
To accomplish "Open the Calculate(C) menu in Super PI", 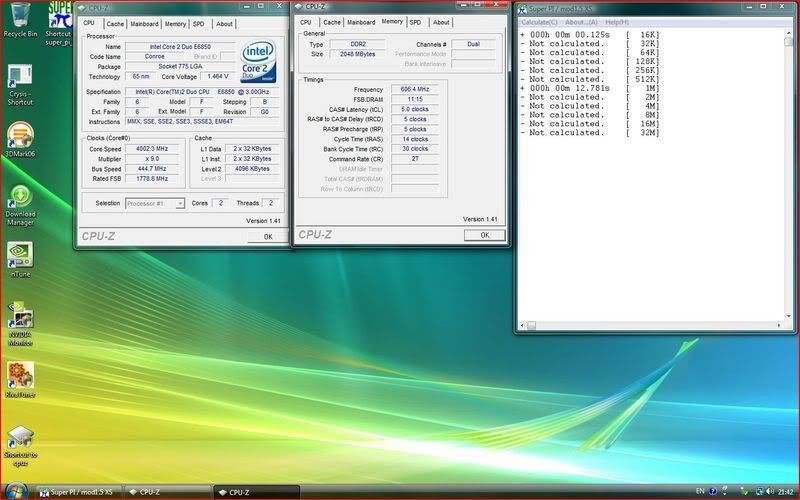I will [x=539, y=22].
